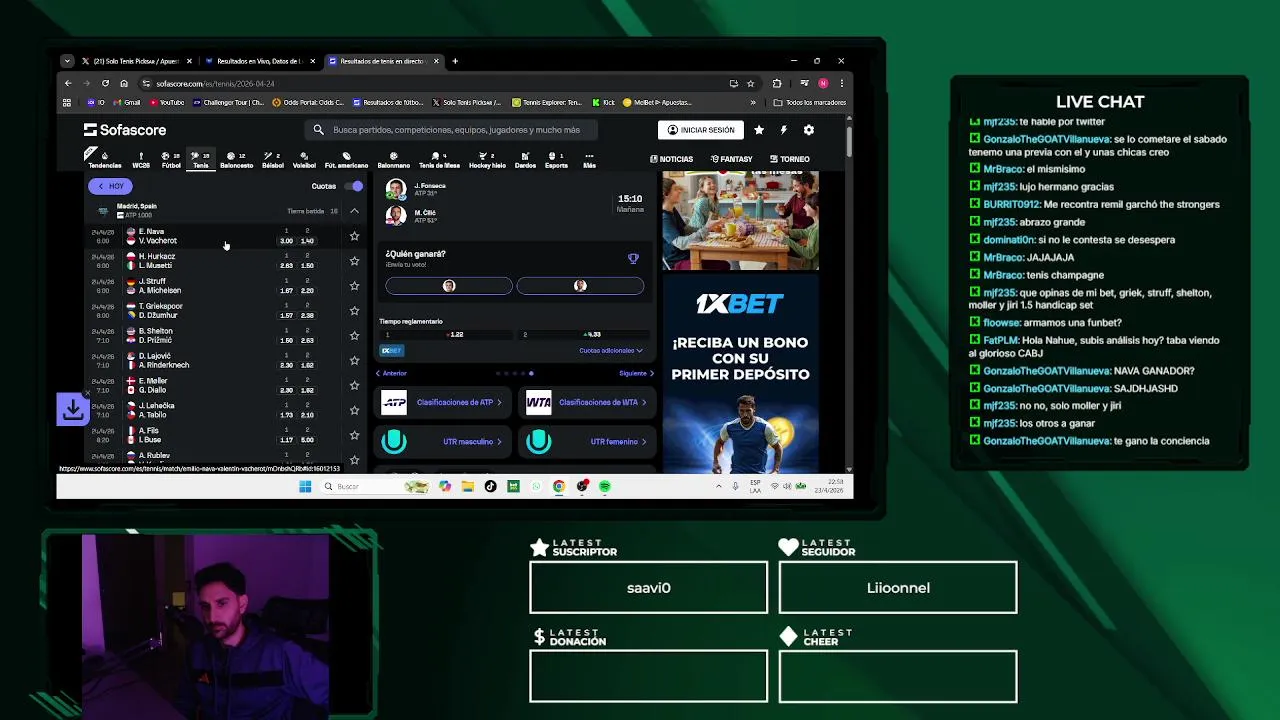Expand Cuotas adicionales

coord(610,351)
